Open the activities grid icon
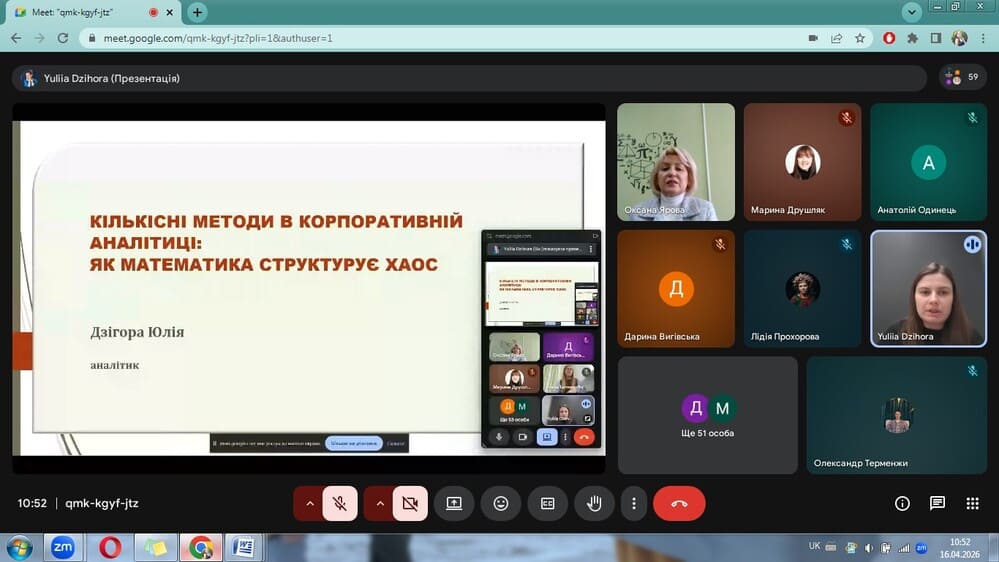The width and height of the screenshot is (999, 562). pos(972,504)
